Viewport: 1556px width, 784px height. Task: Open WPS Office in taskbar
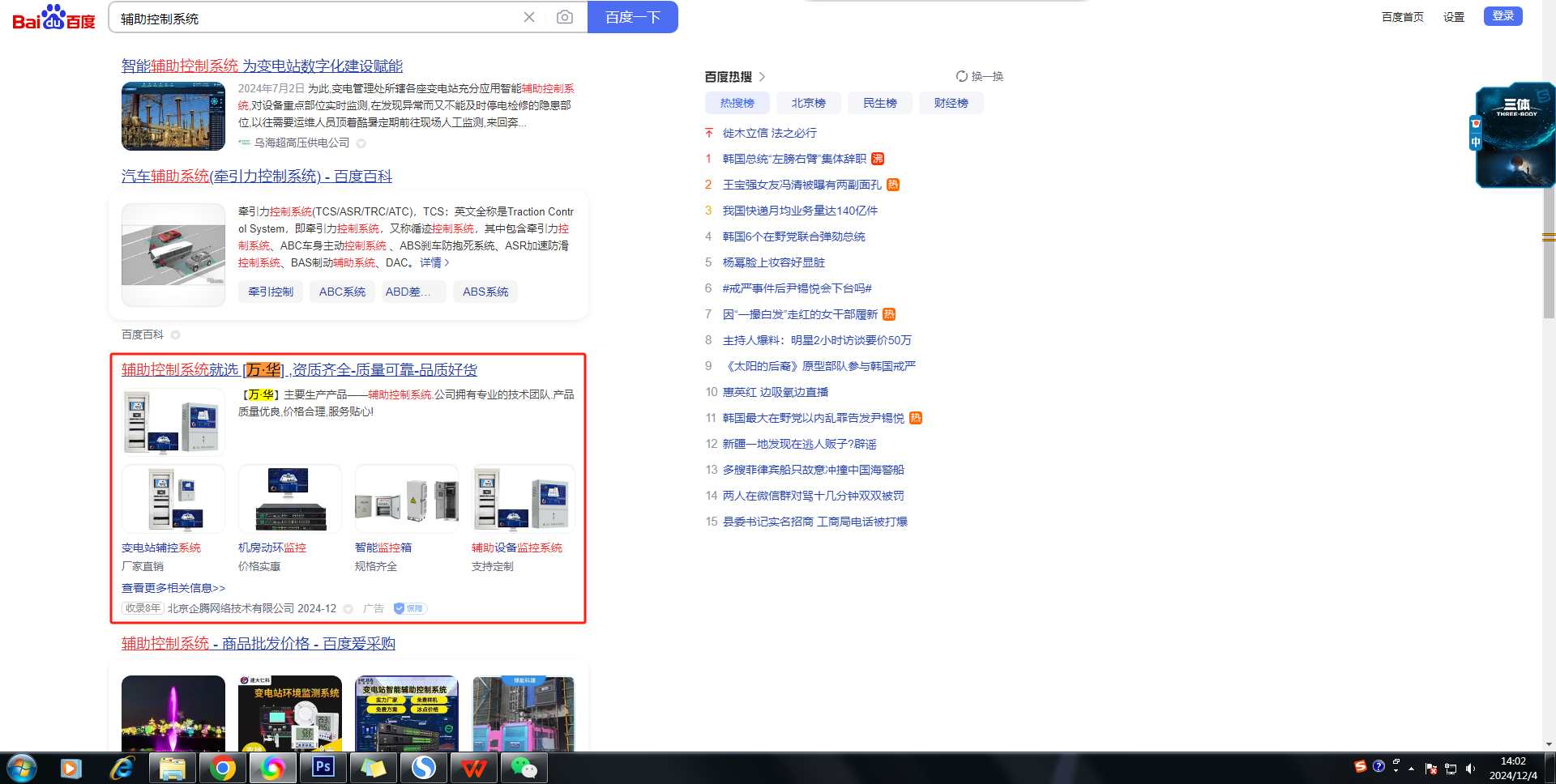pos(474,767)
